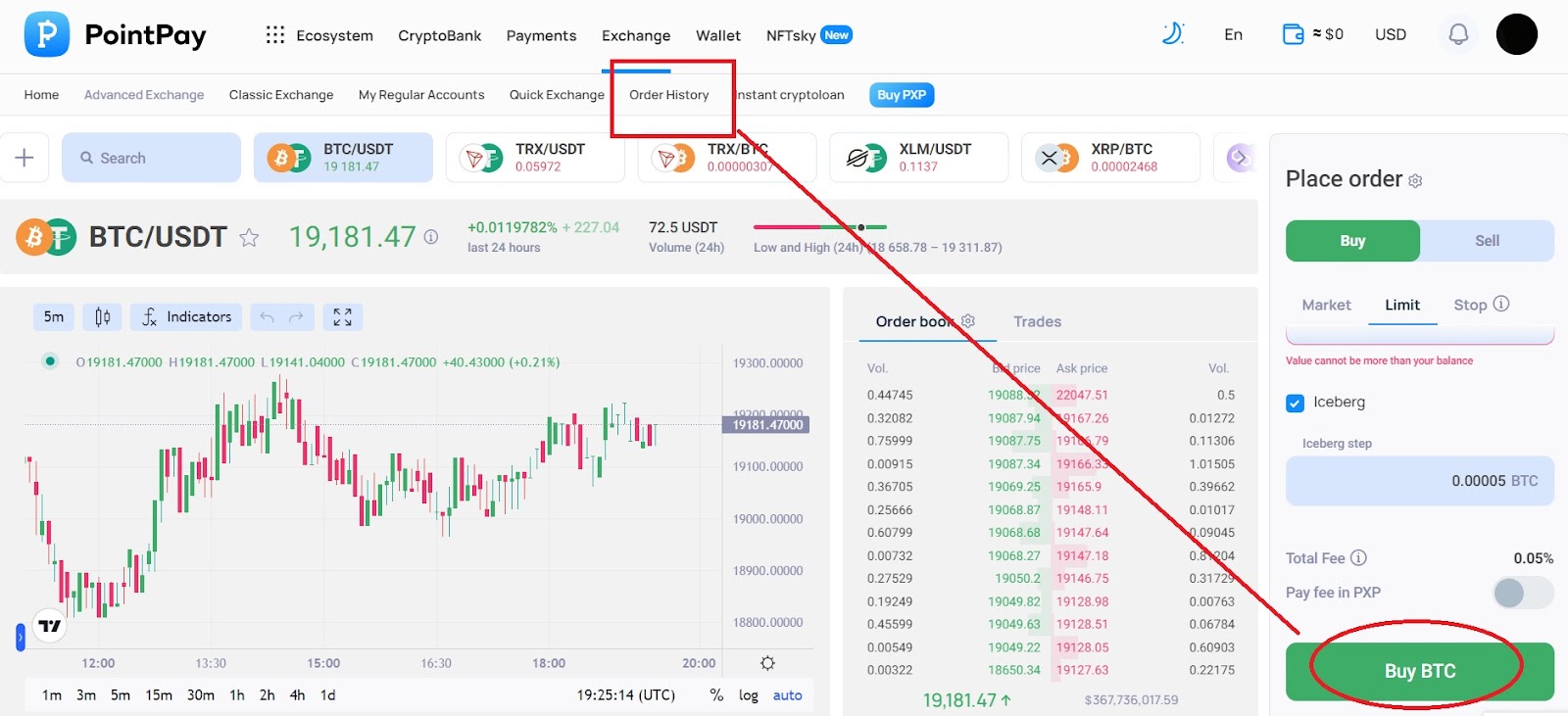Click the Buy PXP button
The image size is (1568, 716).
pyautogui.click(x=902, y=95)
